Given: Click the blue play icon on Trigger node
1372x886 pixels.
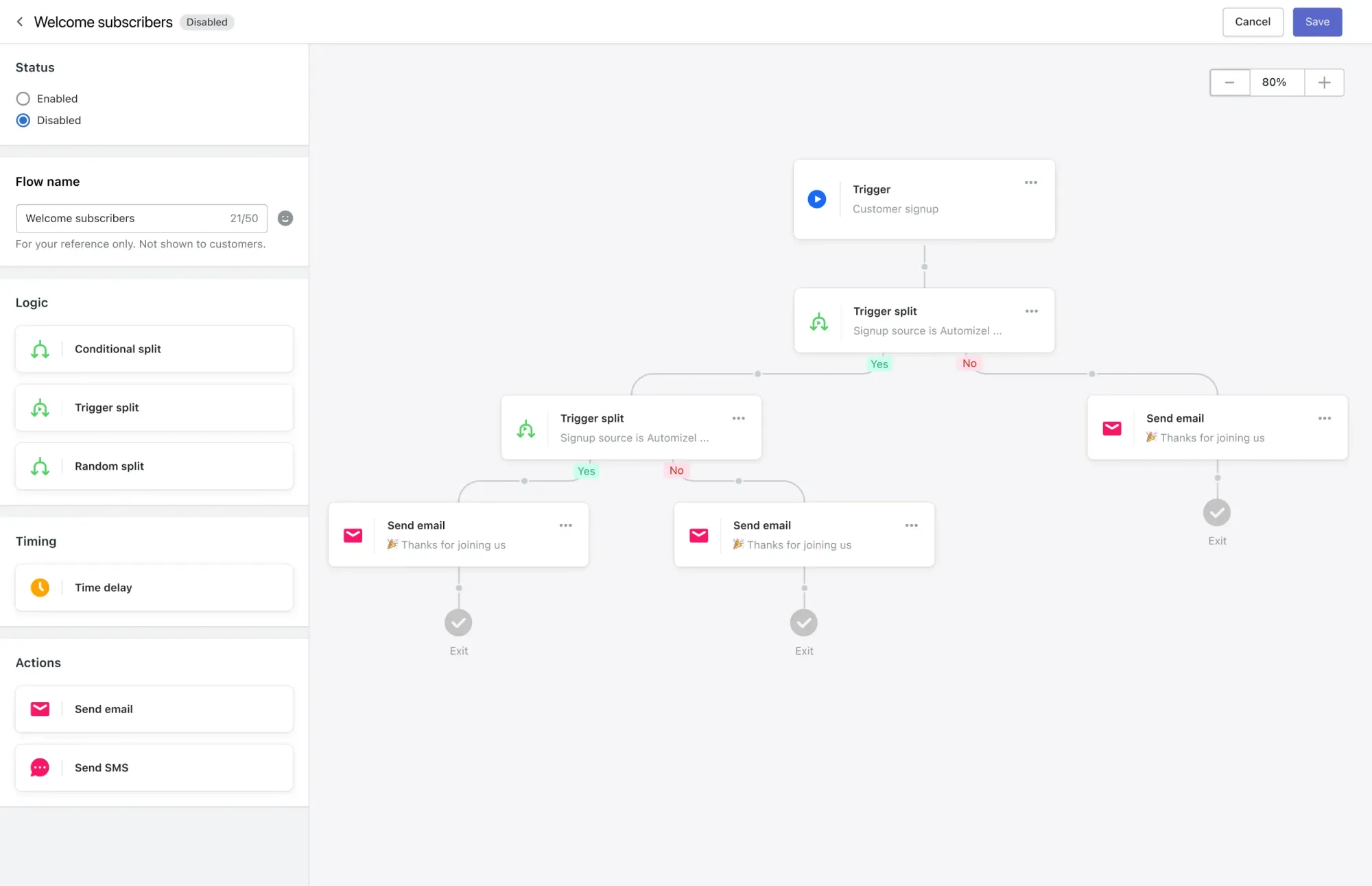Looking at the screenshot, I should pos(816,199).
